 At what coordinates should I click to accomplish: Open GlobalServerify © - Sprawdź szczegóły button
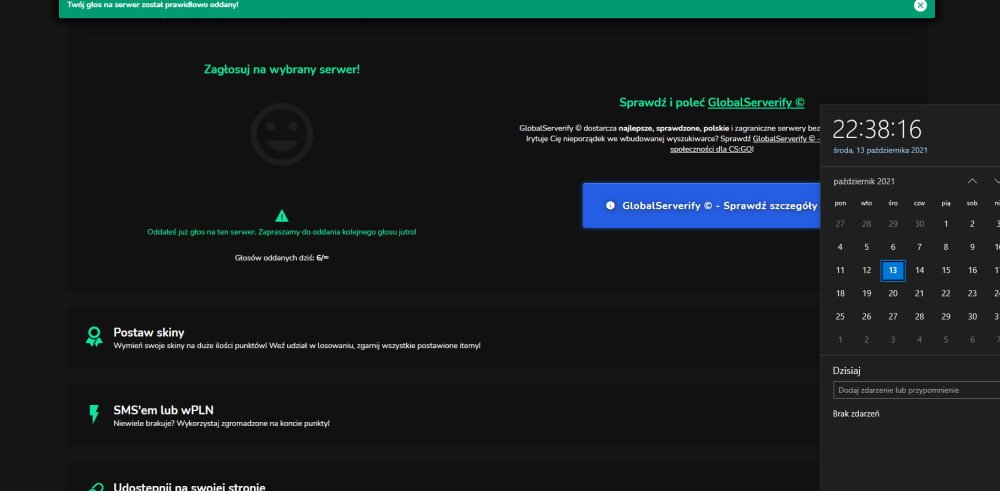[x=702, y=205]
